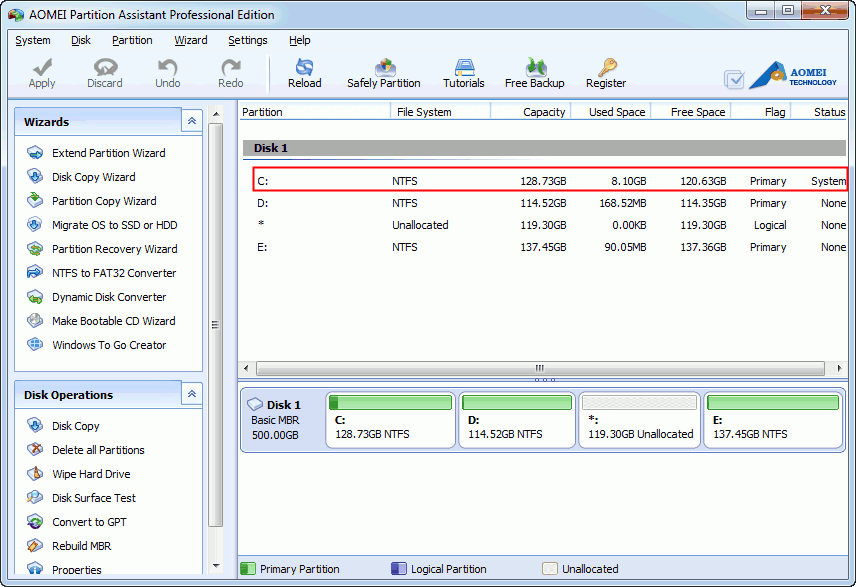The image size is (856, 587).
Task: Start Make Bootable CD Wizard
Action: point(114,321)
